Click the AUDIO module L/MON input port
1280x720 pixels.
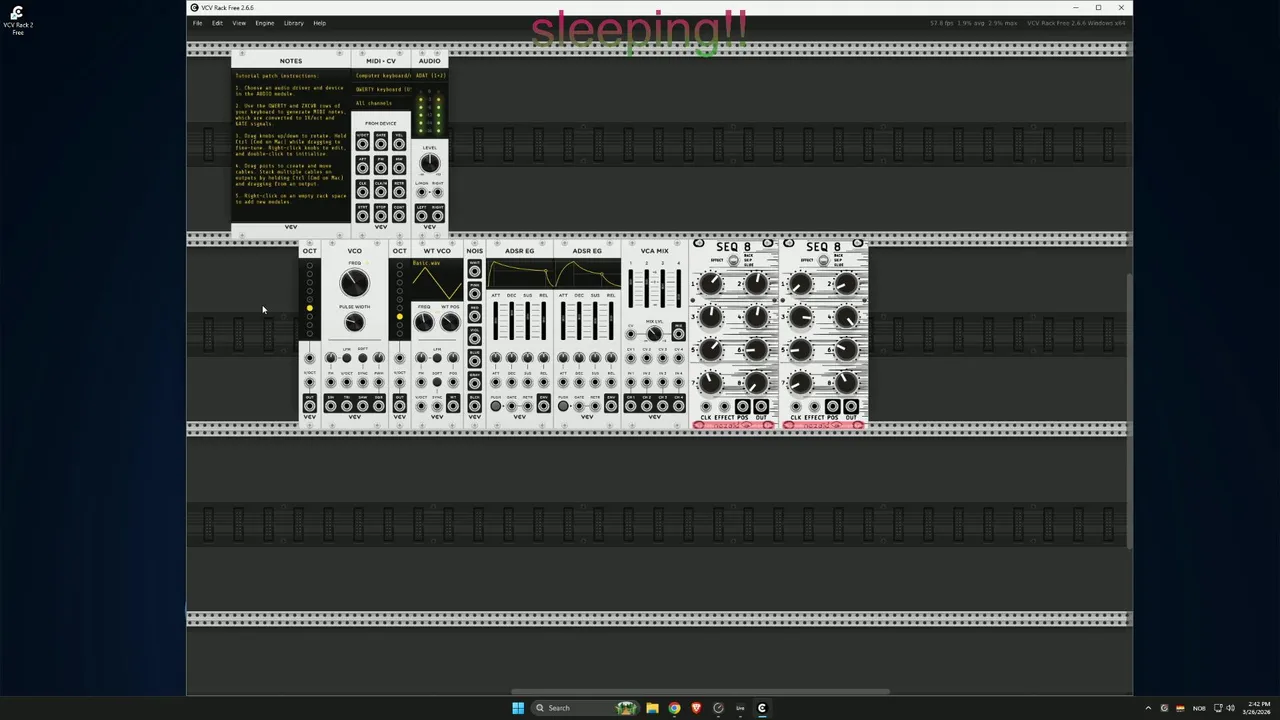pyautogui.click(x=421, y=192)
